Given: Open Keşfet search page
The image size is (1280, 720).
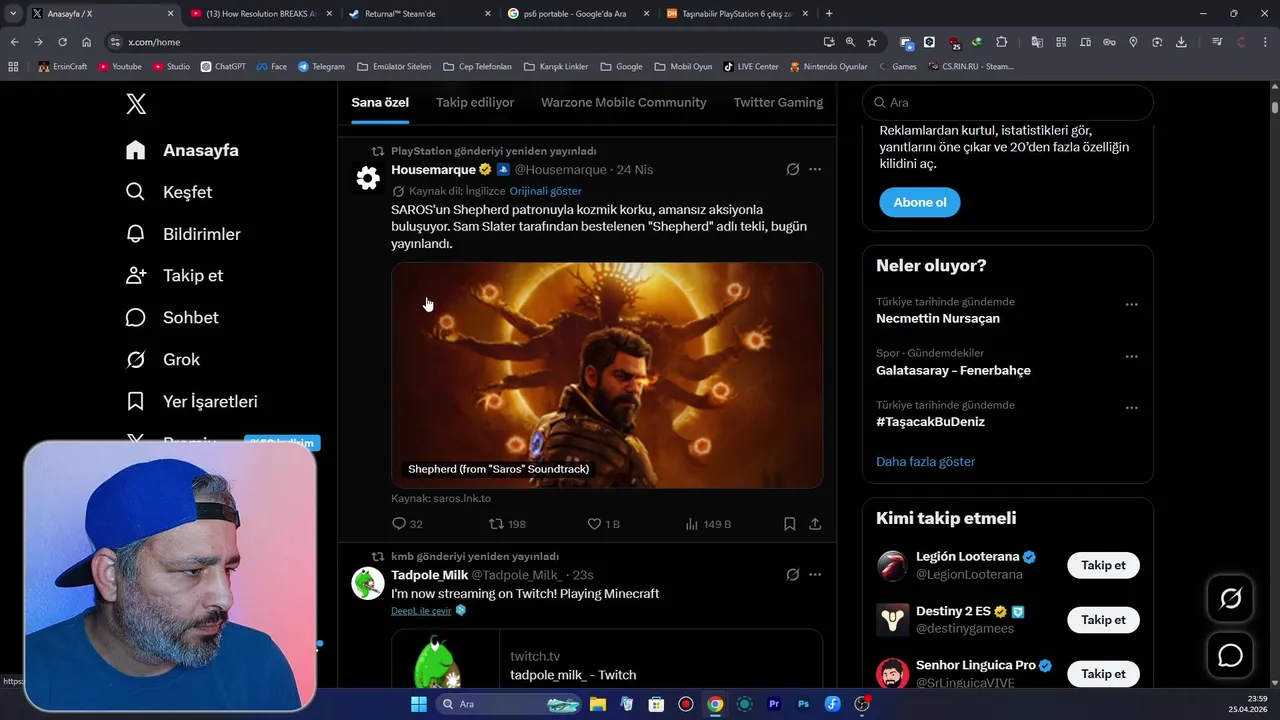Looking at the screenshot, I should click(169, 192).
